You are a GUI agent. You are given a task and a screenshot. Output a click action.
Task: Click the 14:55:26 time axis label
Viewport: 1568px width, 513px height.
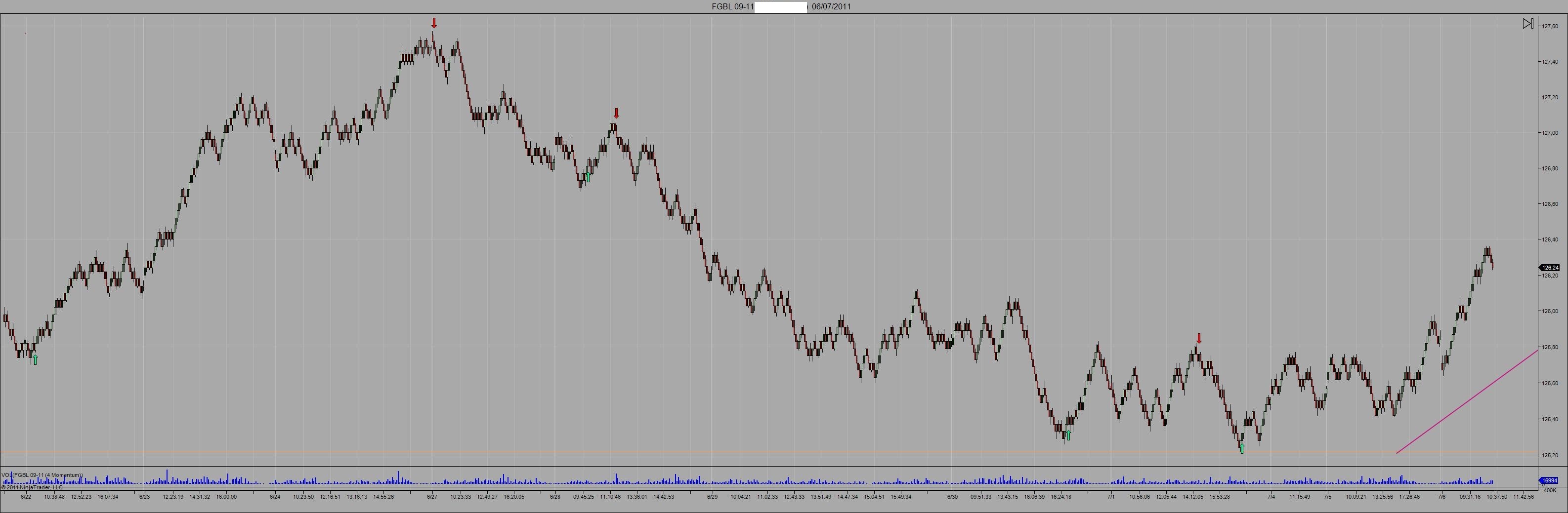pos(383,497)
